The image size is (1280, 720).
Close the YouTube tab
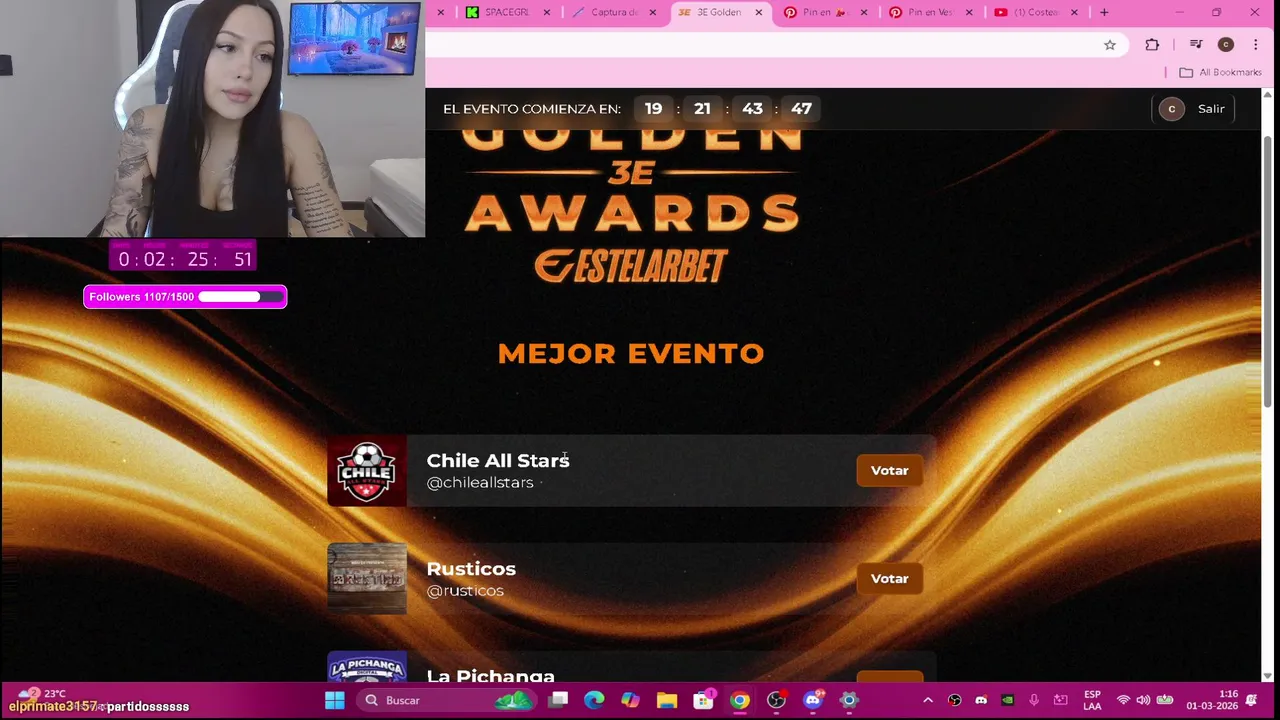[x=1075, y=12]
